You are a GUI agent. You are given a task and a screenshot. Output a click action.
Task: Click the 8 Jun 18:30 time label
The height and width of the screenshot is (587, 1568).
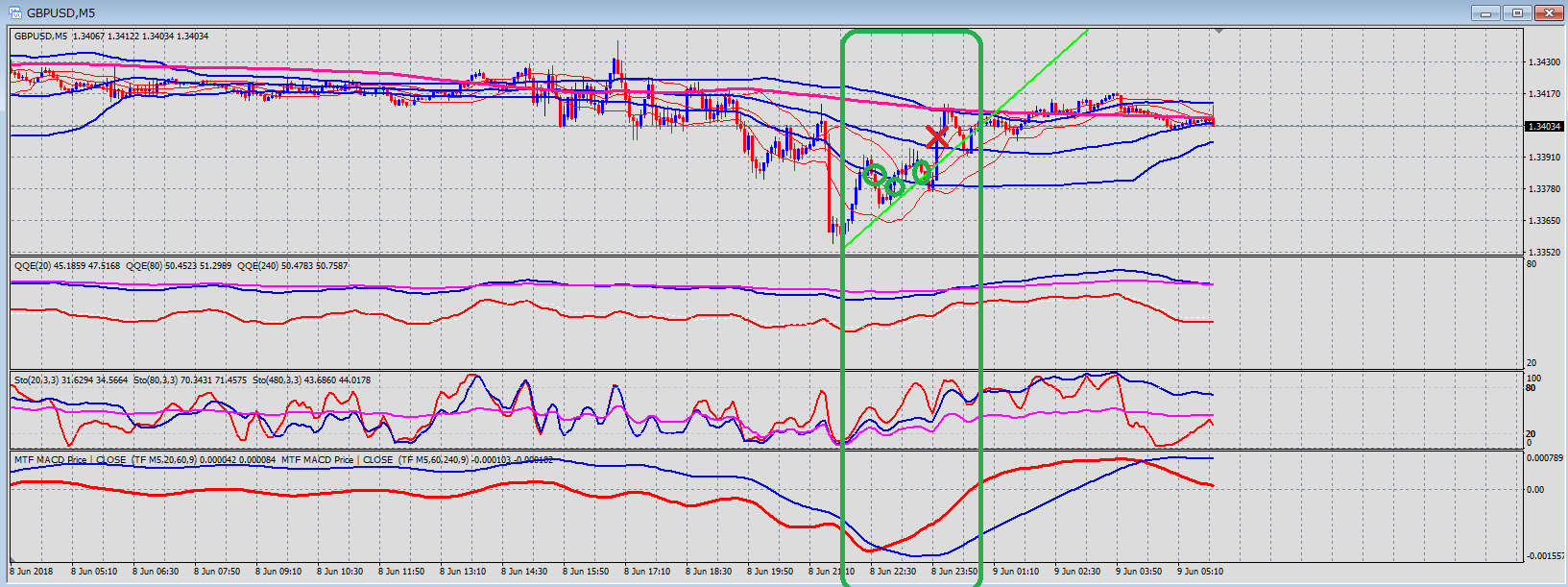(708, 572)
